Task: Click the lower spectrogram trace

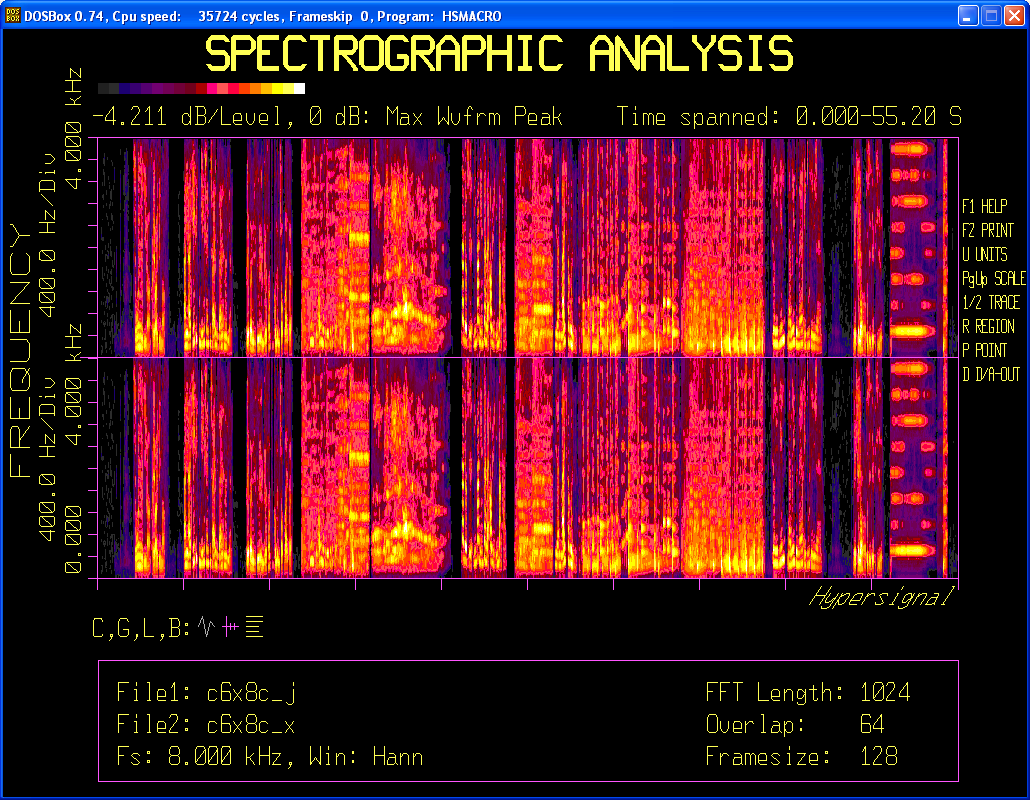Action: point(527,468)
